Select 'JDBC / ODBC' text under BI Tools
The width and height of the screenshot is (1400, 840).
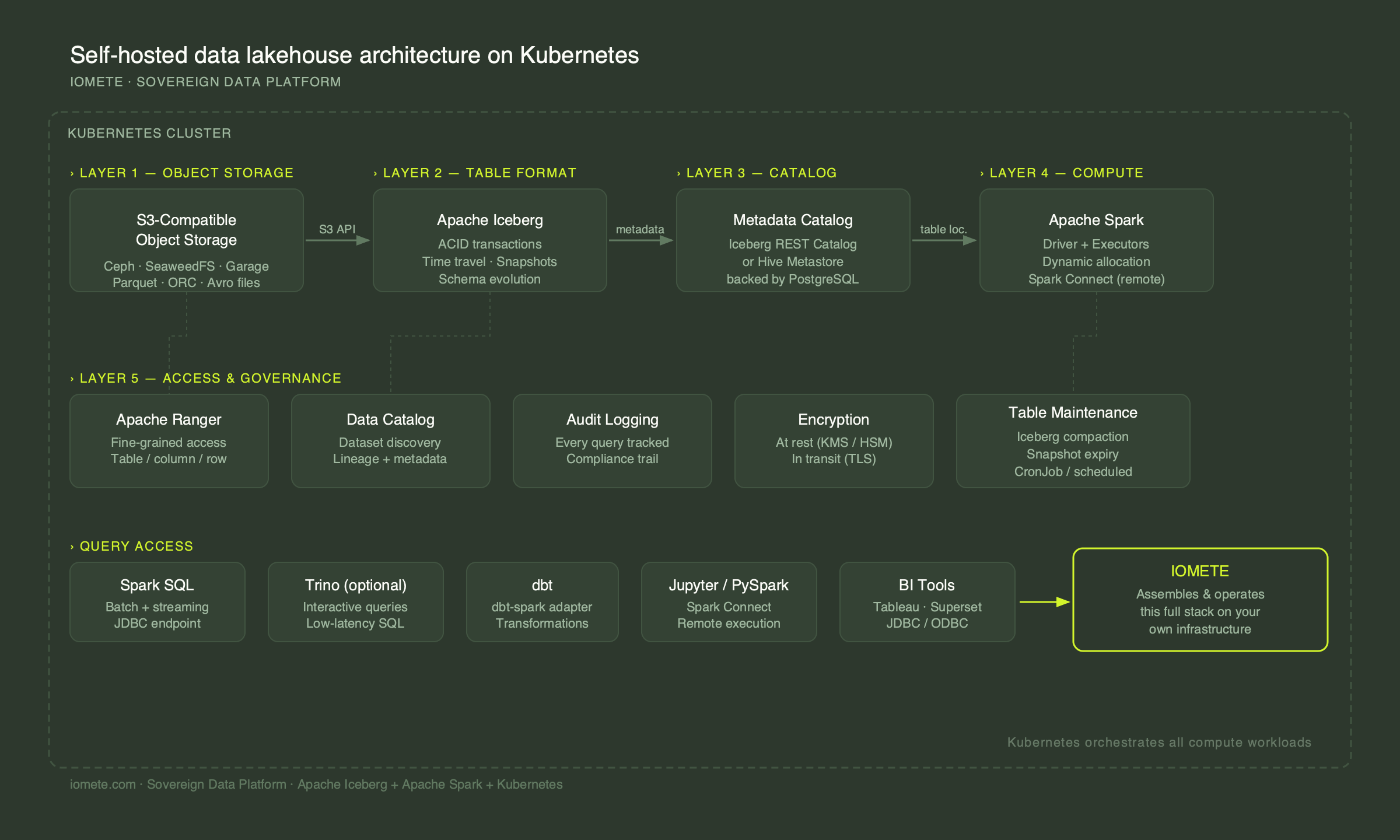click(927, 623)
